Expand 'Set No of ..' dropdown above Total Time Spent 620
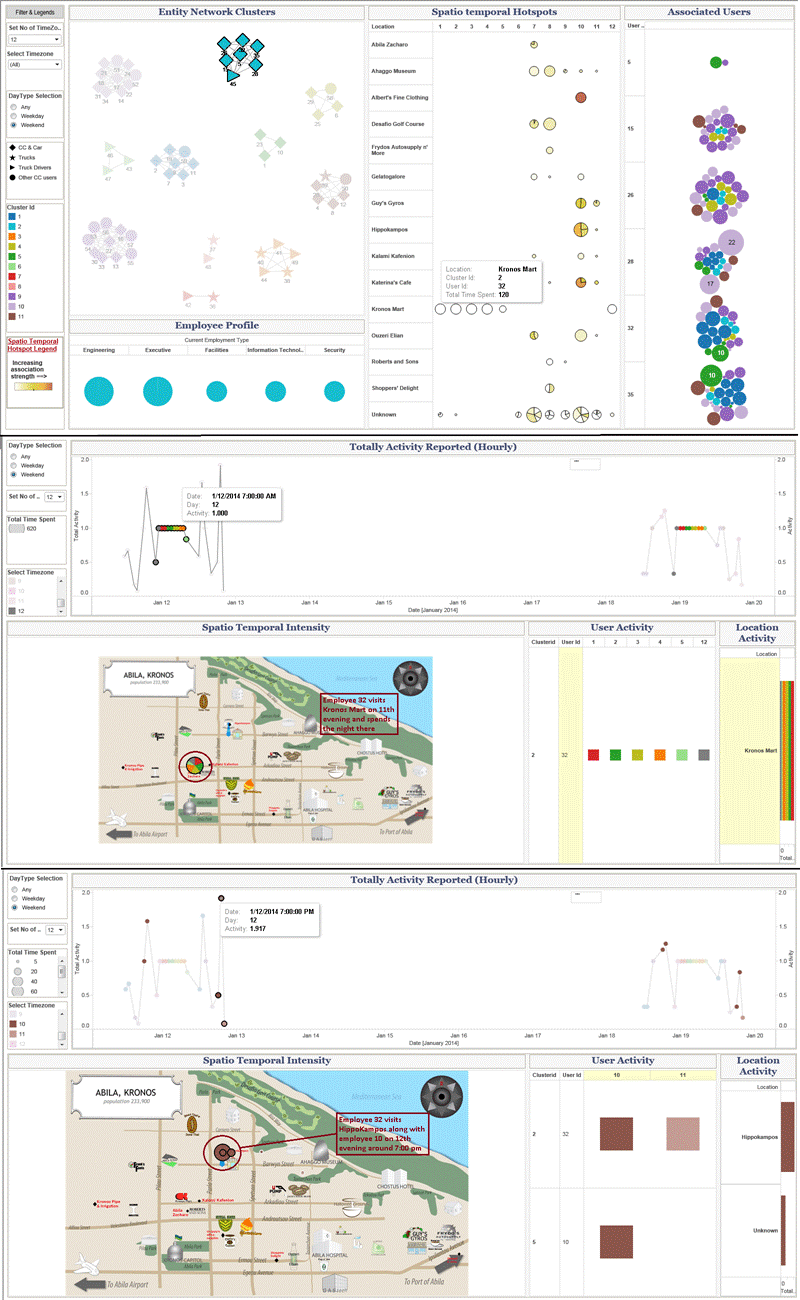 (x=49, y=496)
